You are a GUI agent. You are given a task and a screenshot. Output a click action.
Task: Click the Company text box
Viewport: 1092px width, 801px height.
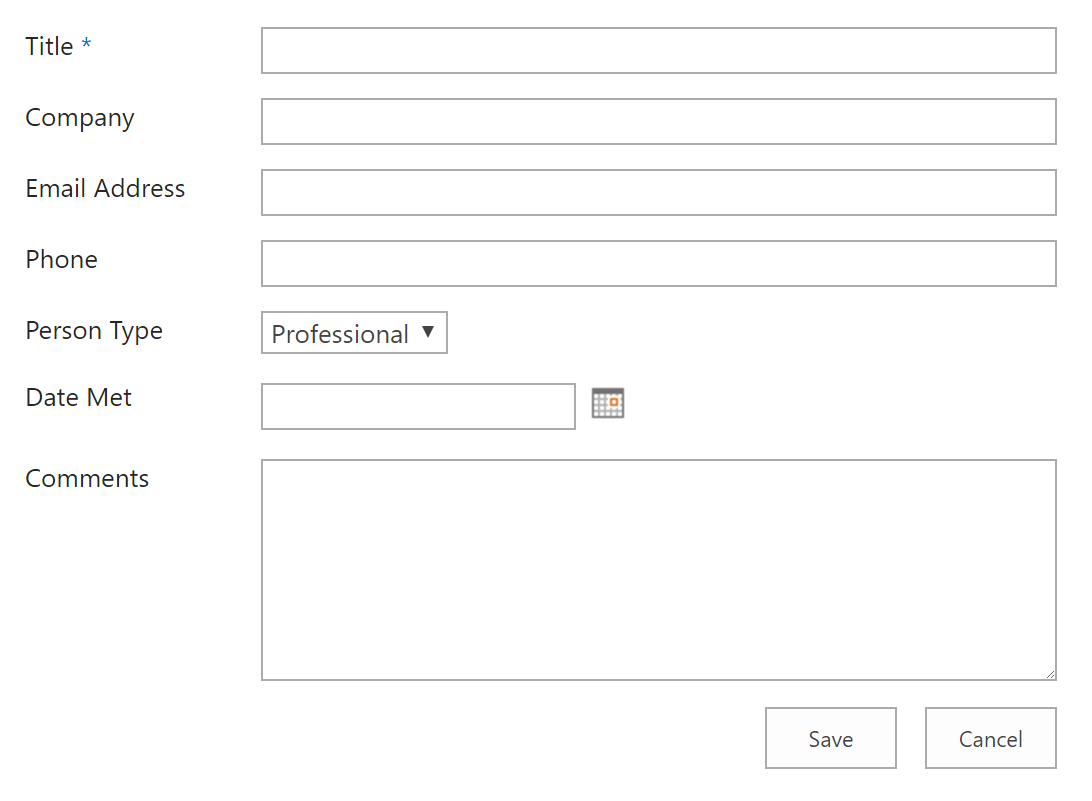(658, 121)
